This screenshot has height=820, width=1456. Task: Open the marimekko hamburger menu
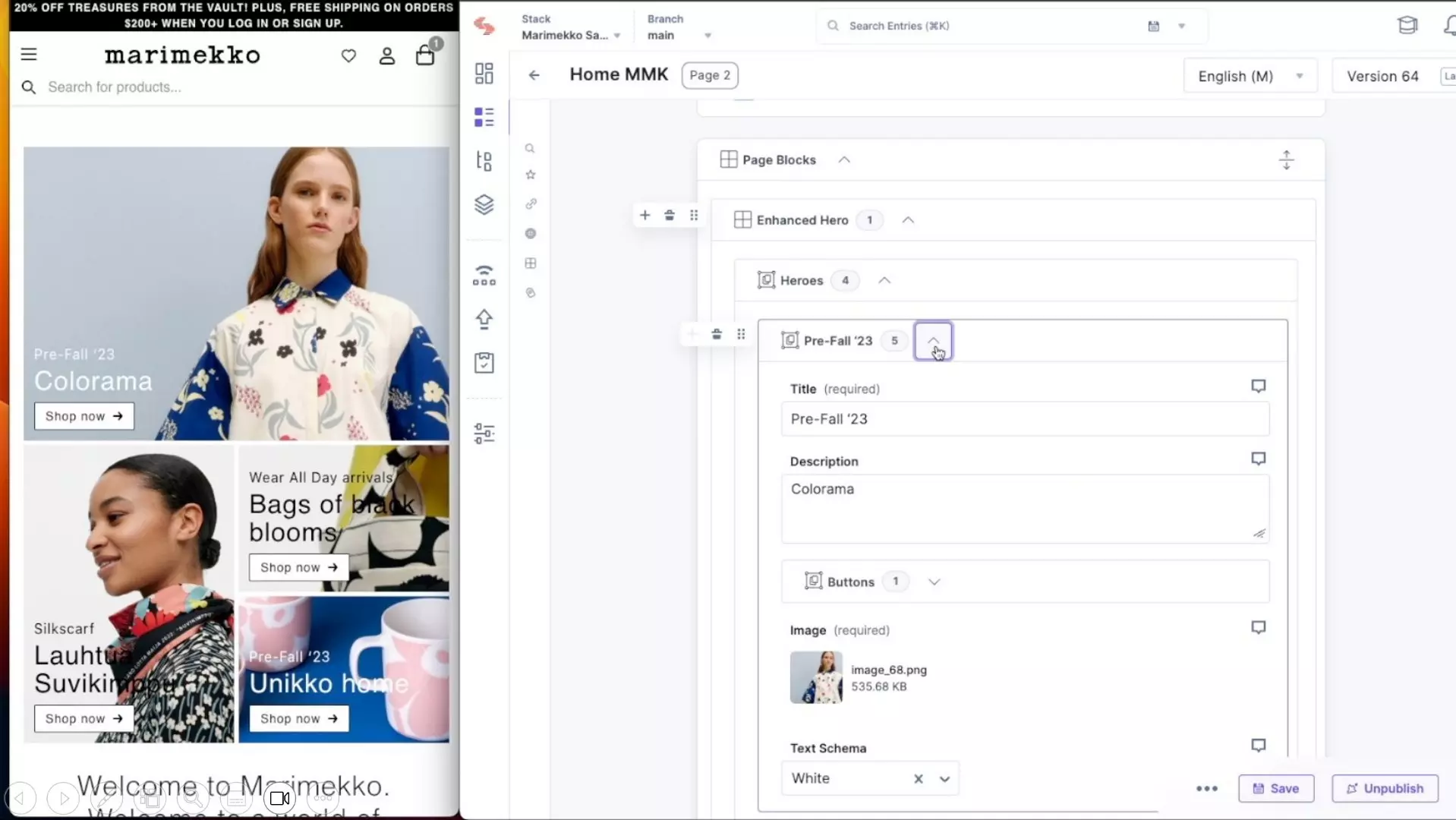29,55
